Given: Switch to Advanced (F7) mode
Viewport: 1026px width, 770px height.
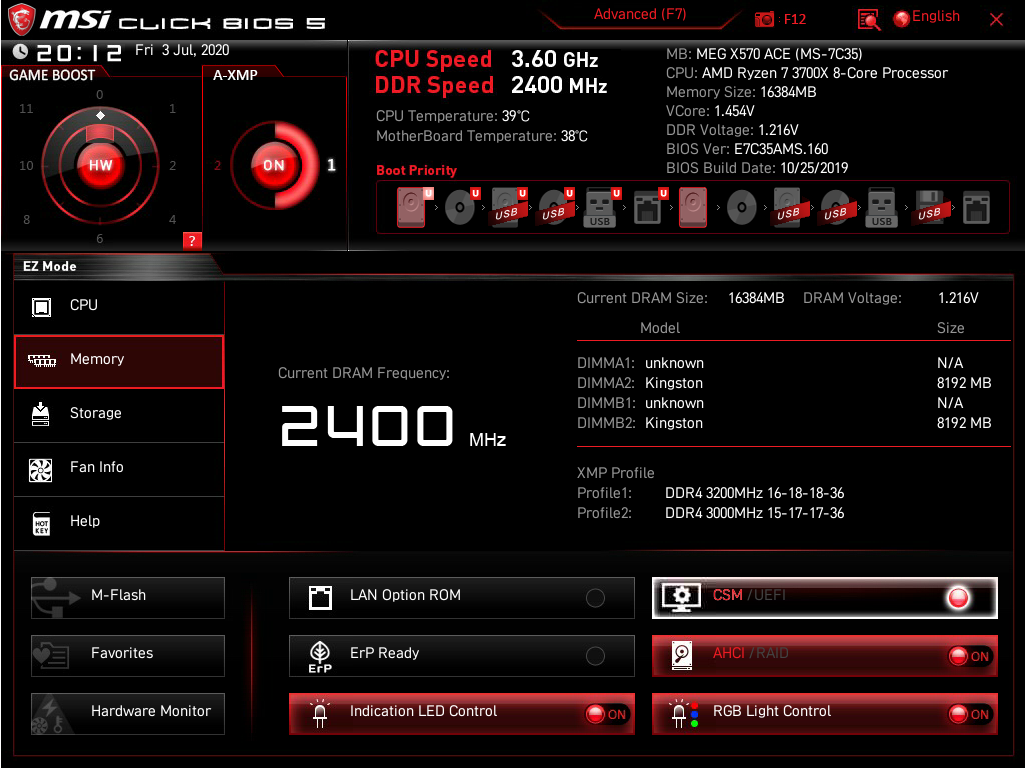Looking at the screenshot, I should 640,14.
